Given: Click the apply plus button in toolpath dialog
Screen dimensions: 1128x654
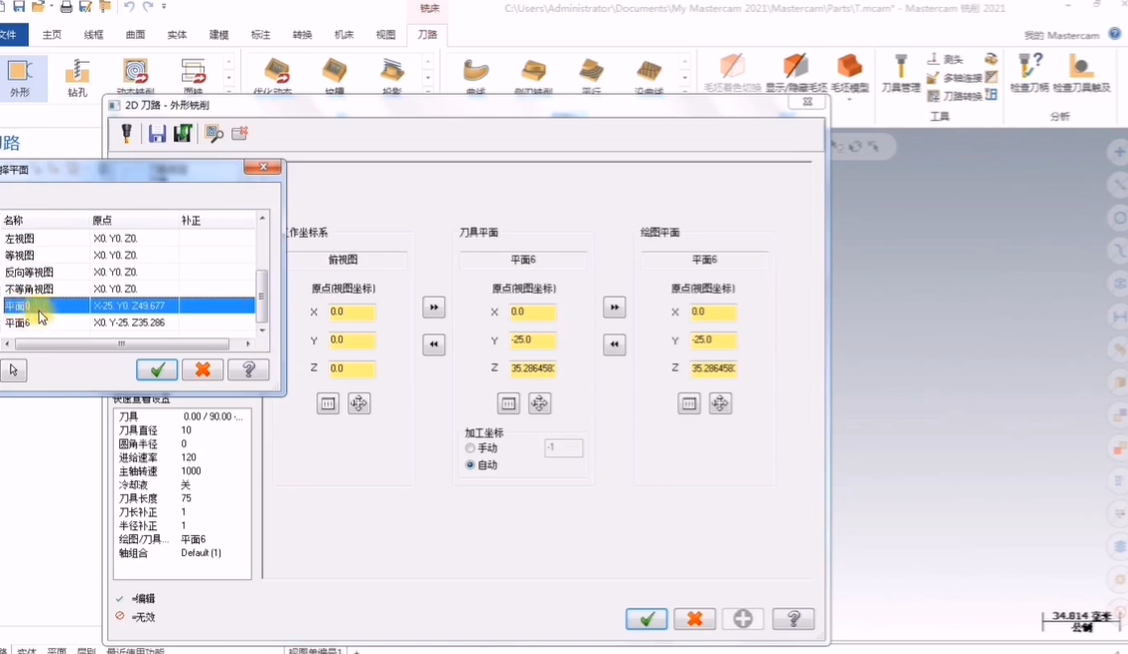Looking at the screenshot, I should pos(743,619).
